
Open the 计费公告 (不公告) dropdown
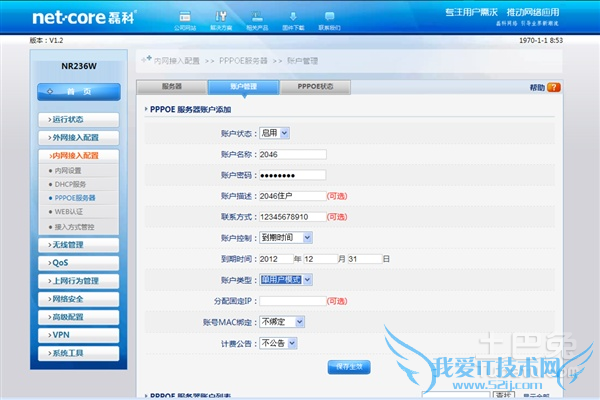(x=278, y=343)
